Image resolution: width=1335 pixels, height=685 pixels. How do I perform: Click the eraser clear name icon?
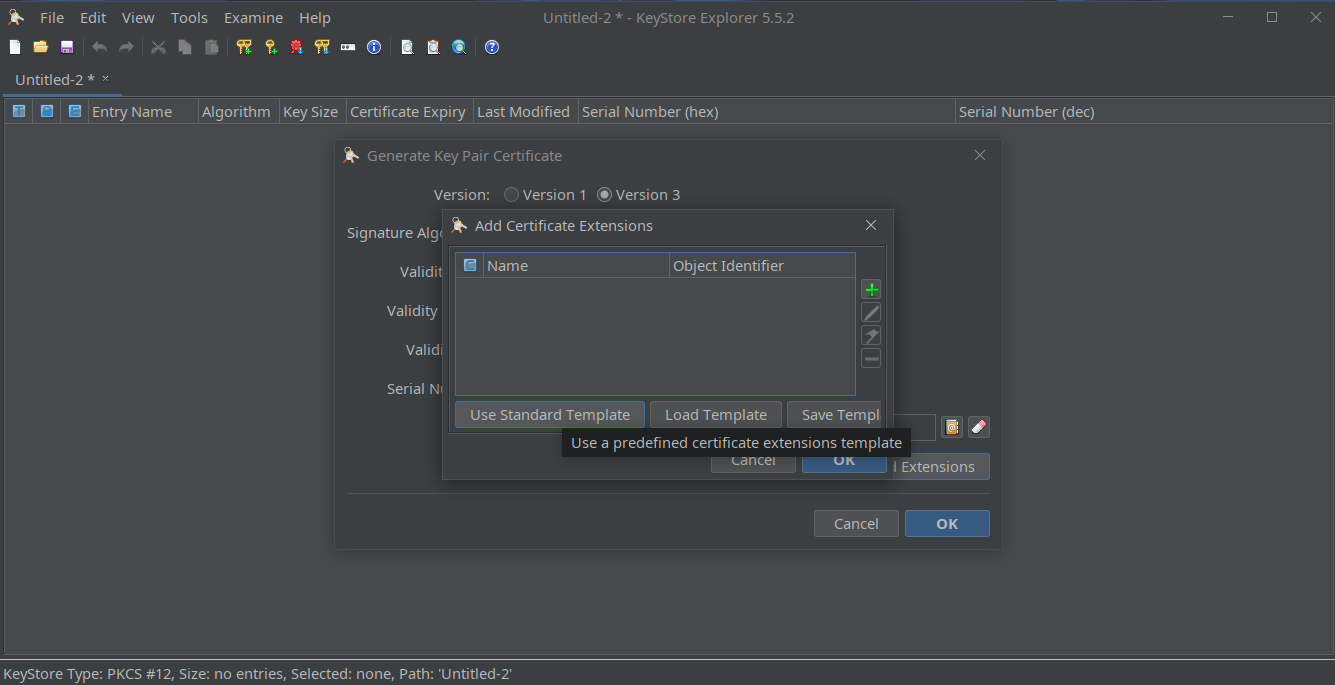[x=979, y=427]
